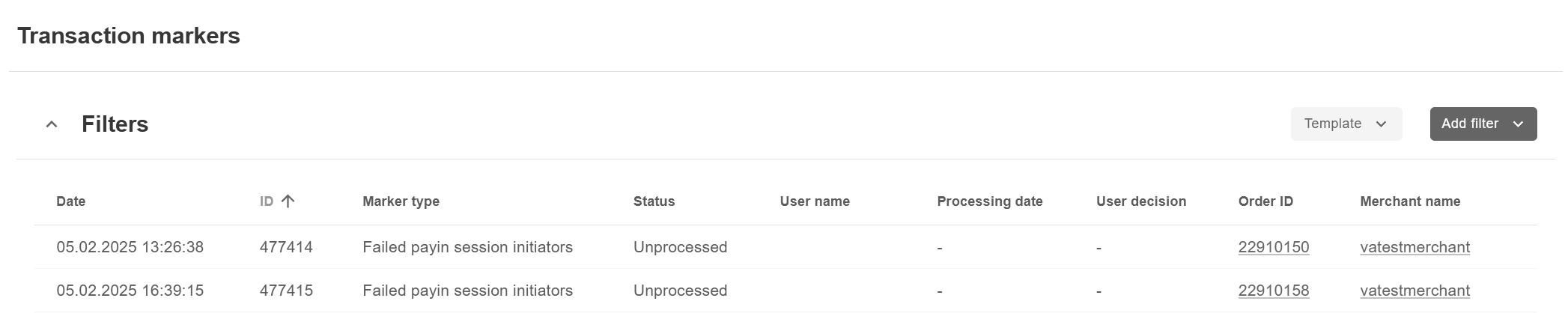Open vatestmerchant link in second row
Viewport: 1568px width, 313px height.
[1414, 291]
